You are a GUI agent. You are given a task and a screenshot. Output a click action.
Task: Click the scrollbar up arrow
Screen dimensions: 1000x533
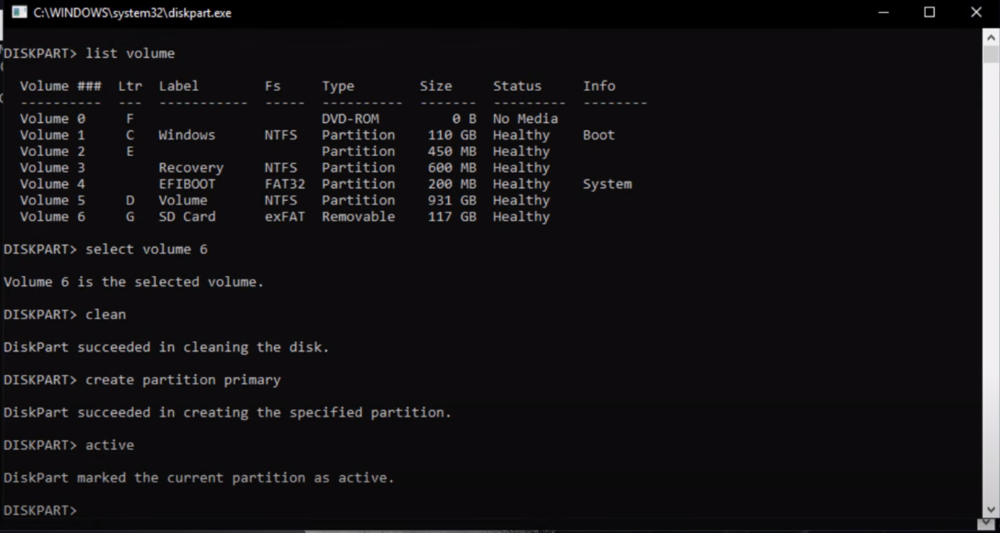(990, 38)
